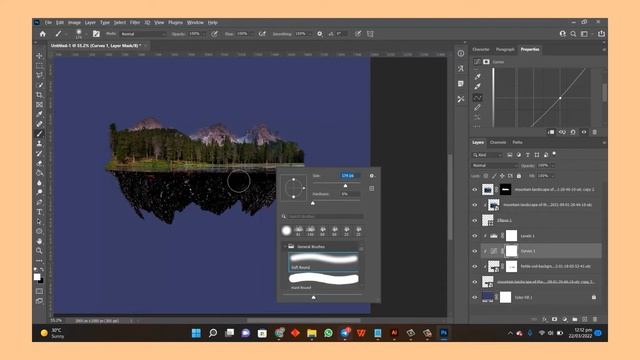The height and width of the screenshot is (360, 640).
Task: Click the brush Hardness slider handle
Action: [x=313, y=203]
